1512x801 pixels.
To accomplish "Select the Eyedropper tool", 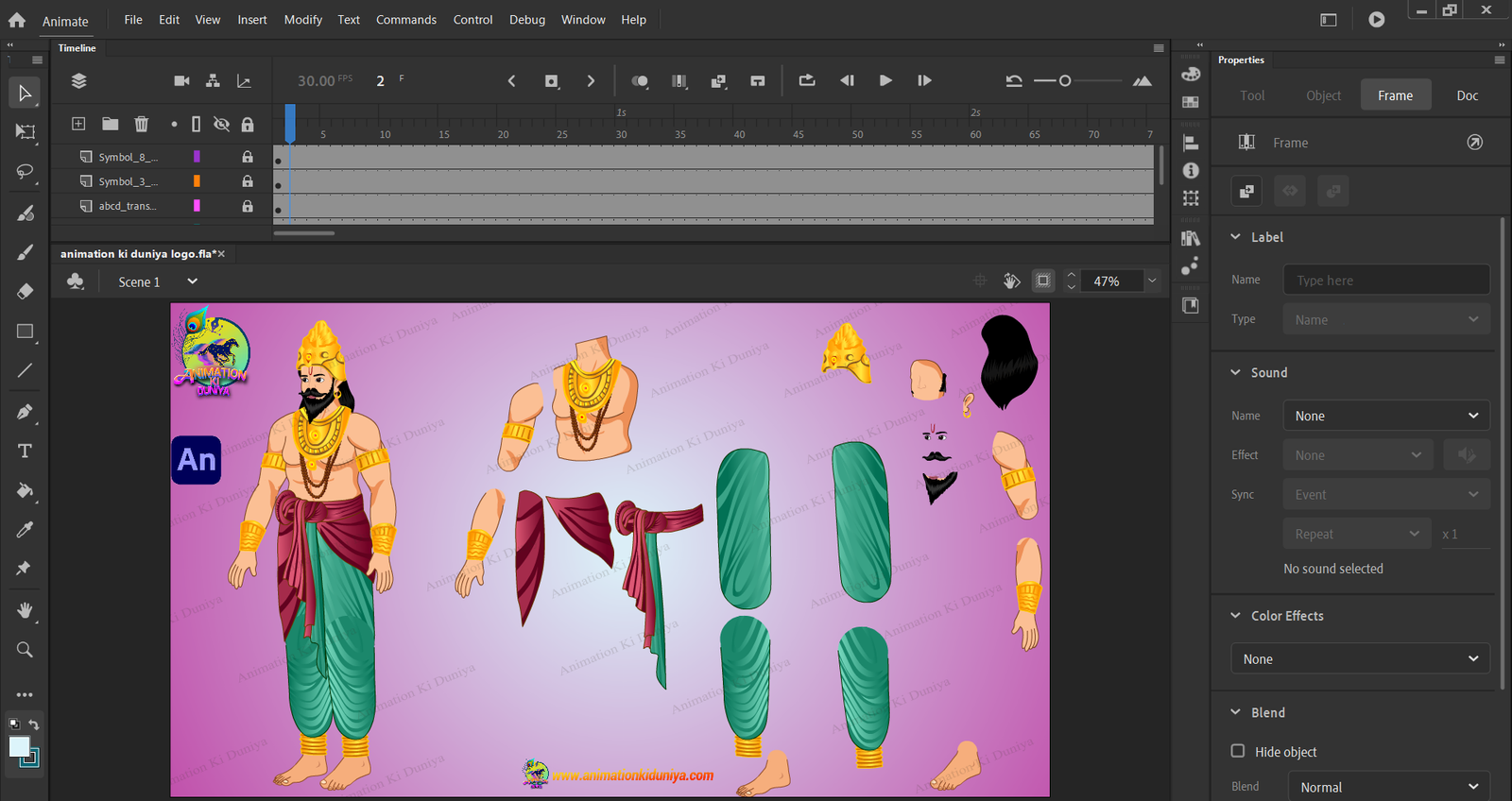I will tap(25, 530).
